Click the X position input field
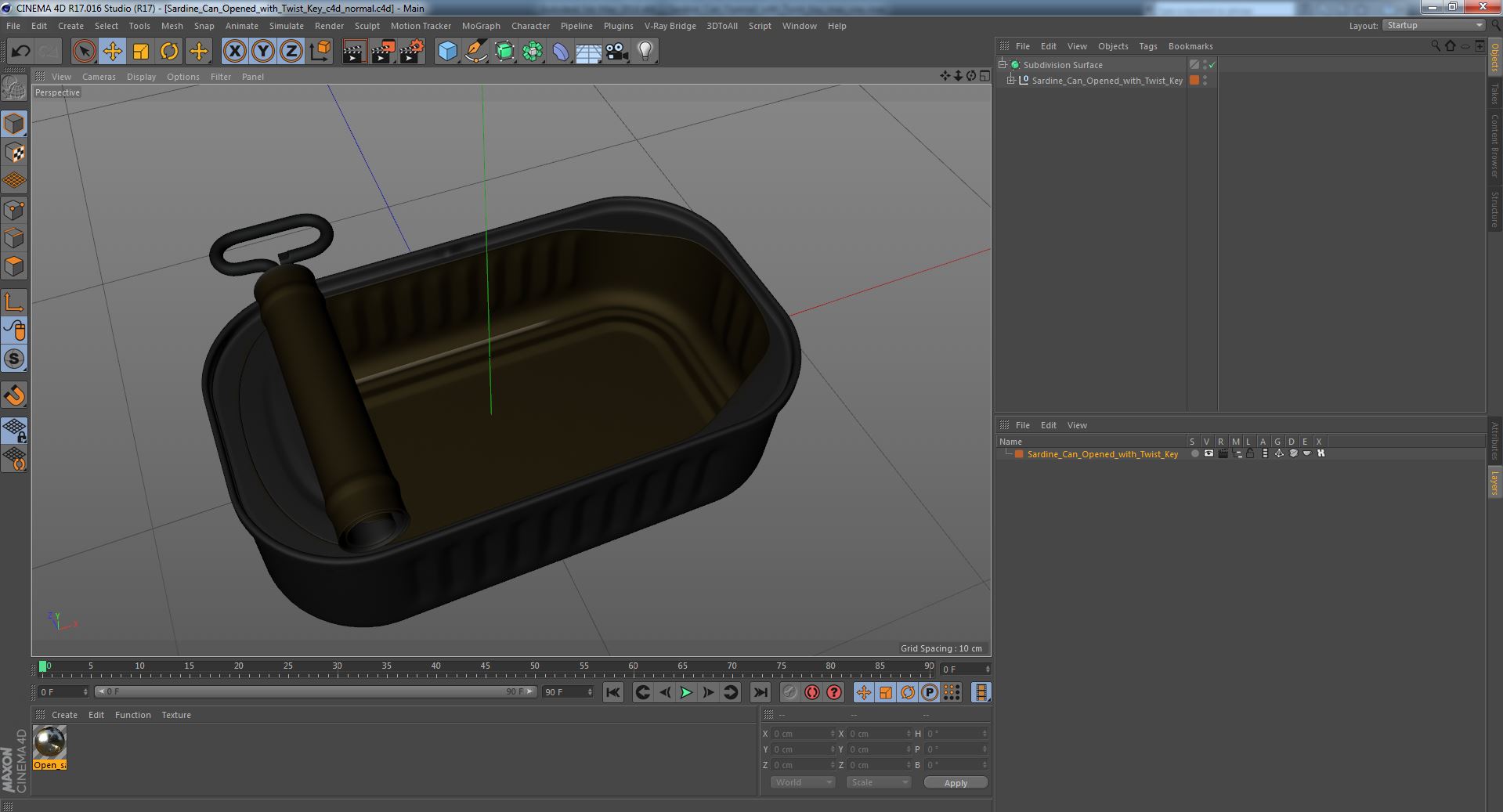This screenshot has height=812, width=1503. tap(804, 734)
